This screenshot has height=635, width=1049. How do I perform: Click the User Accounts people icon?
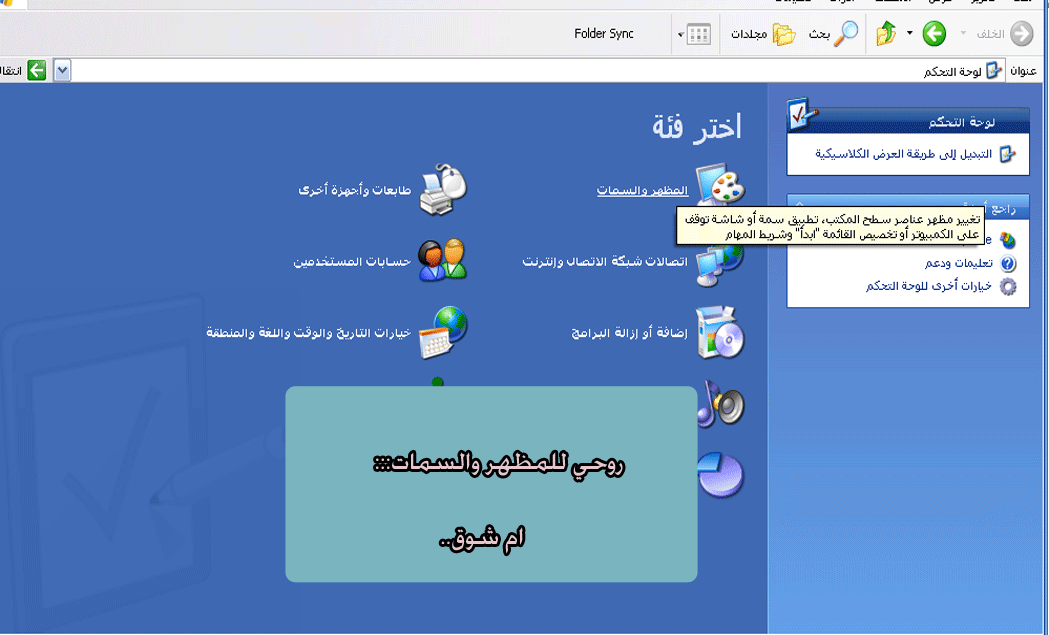pos(443,260)
